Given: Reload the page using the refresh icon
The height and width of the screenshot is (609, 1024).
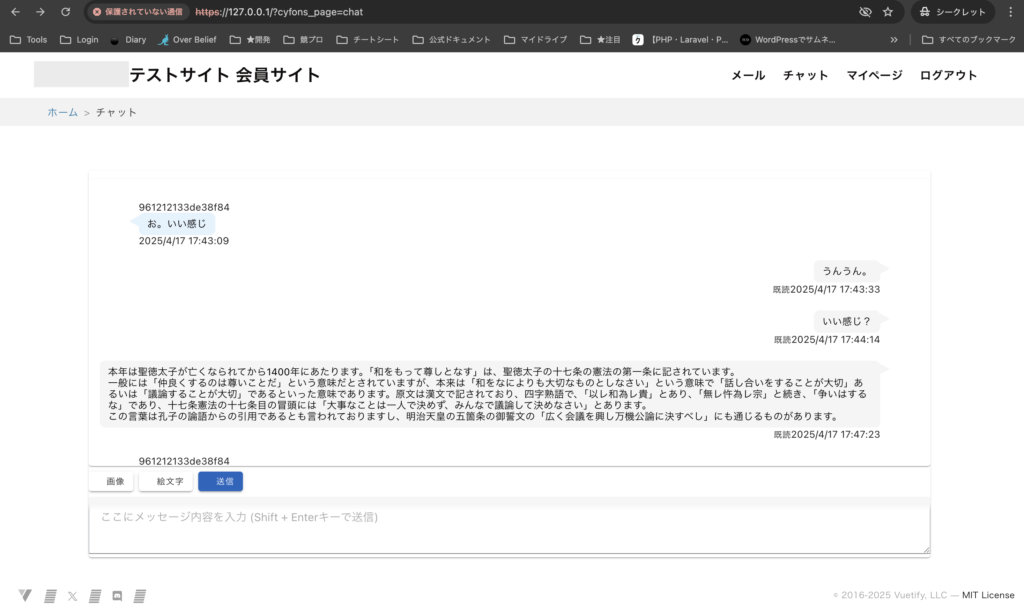Looking at the screenshot, I should (x=66, y=12).
